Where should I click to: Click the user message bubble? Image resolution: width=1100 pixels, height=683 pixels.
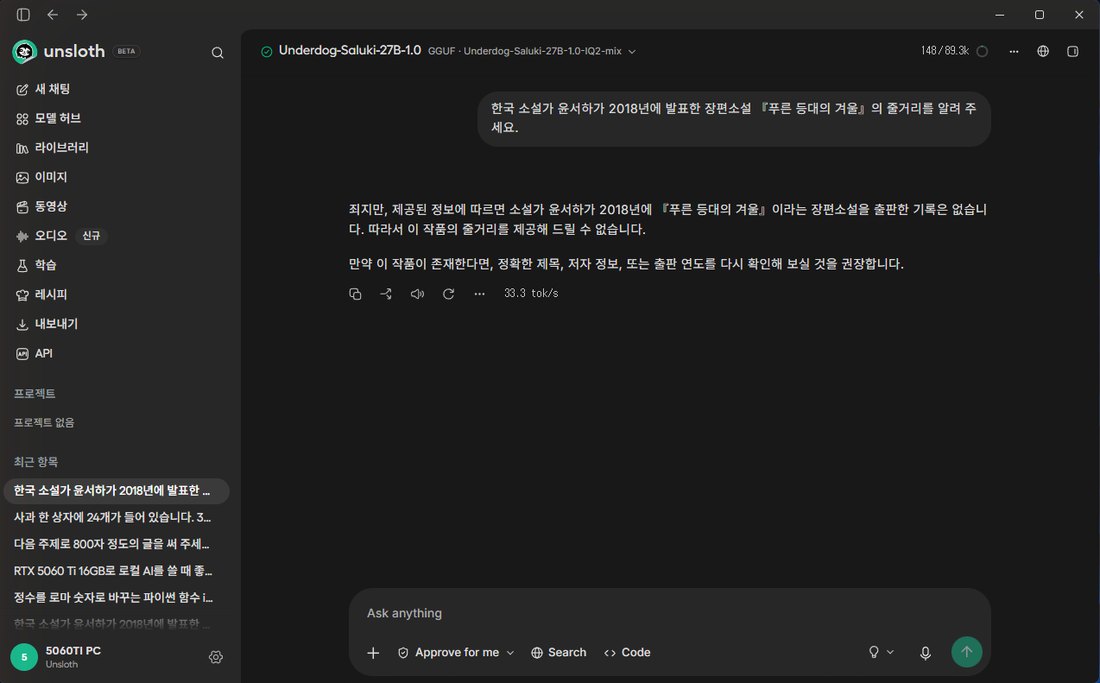(734, 119)
